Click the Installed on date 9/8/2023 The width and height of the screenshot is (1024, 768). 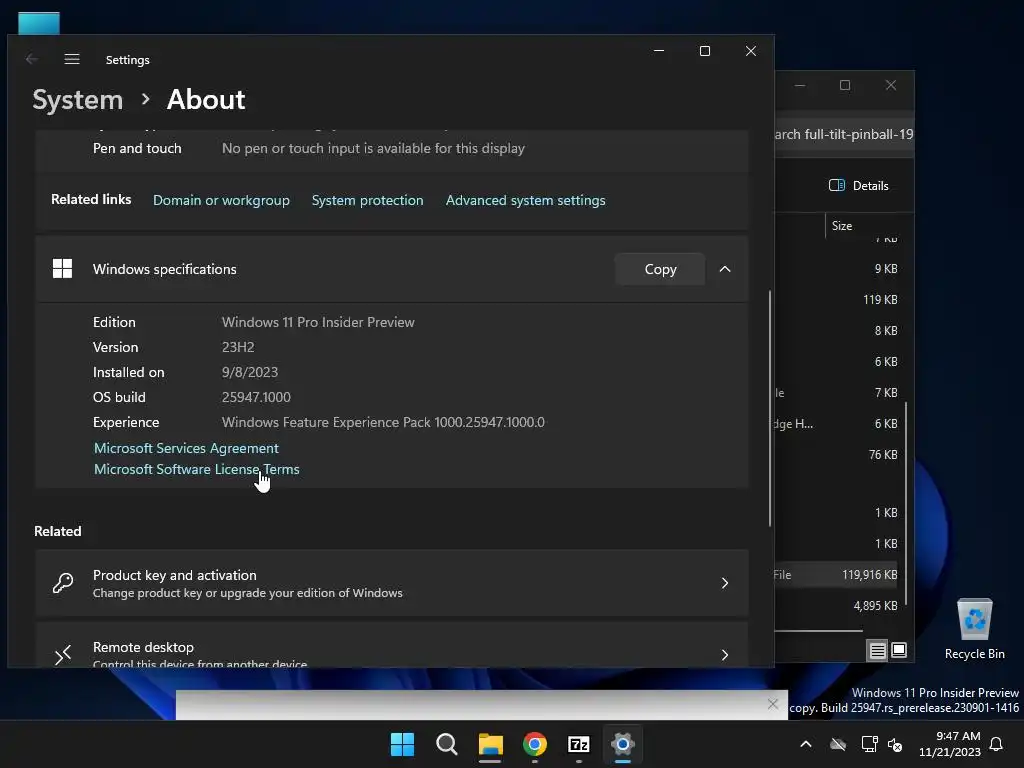249,372
